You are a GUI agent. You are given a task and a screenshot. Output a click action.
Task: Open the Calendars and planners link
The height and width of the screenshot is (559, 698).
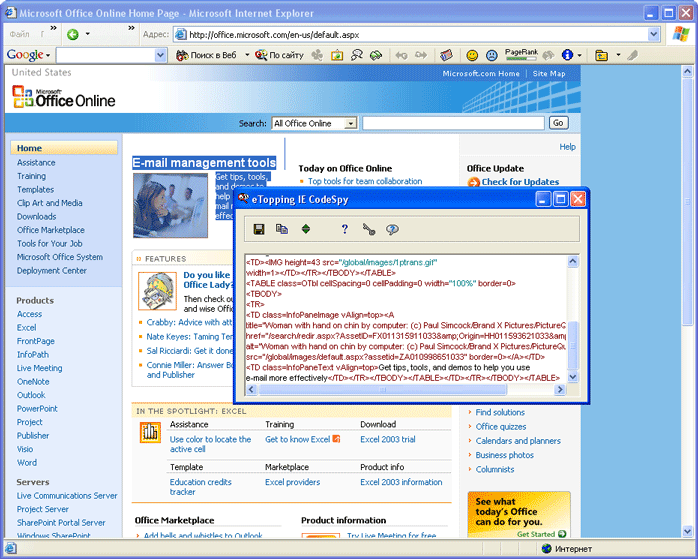pos(518,441)
